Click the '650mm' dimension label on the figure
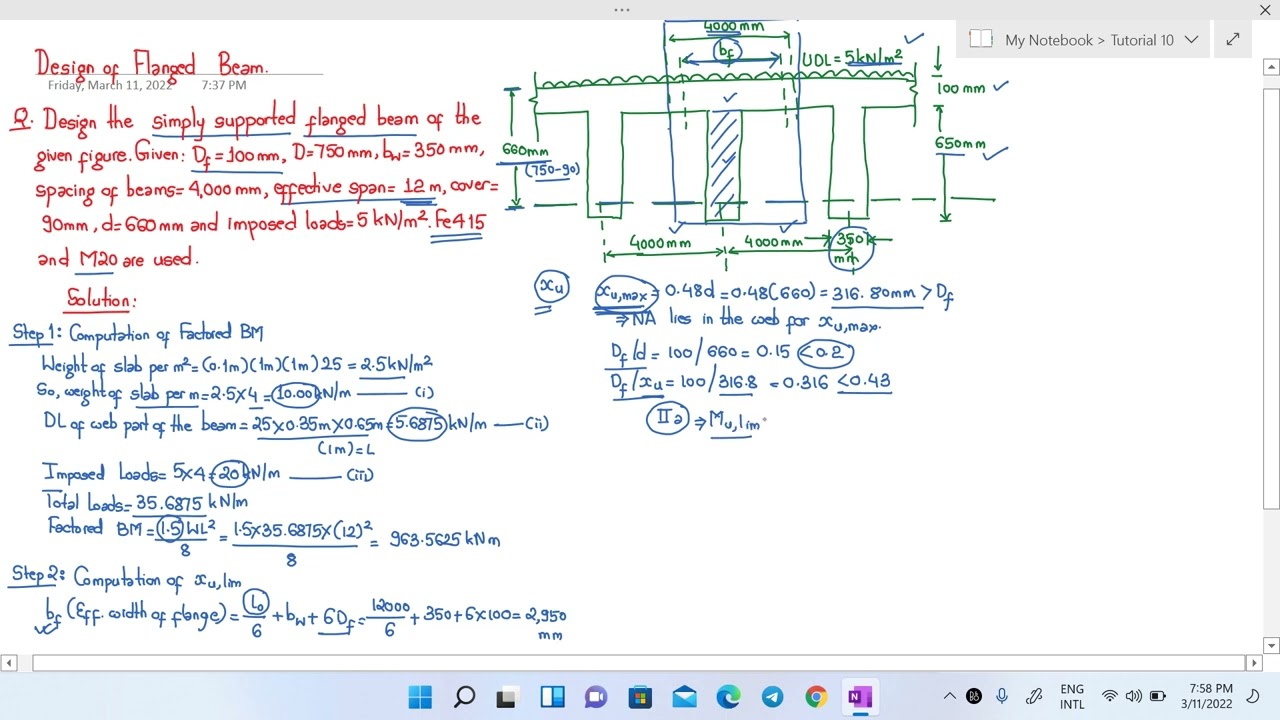1280x720 pixels. point(960,143)
